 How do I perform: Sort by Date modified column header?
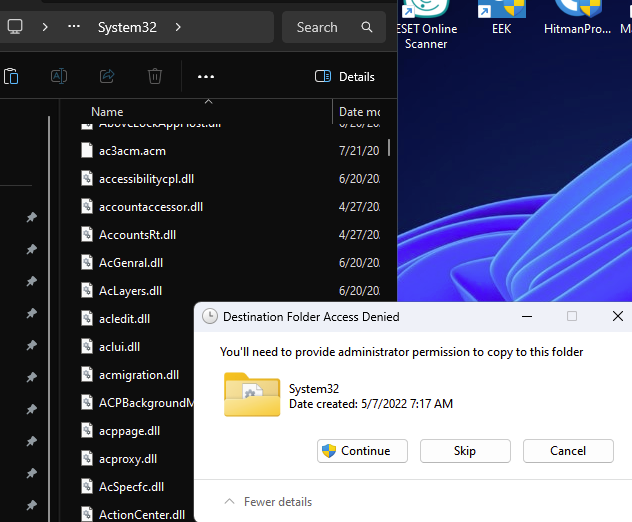(360, 112)
